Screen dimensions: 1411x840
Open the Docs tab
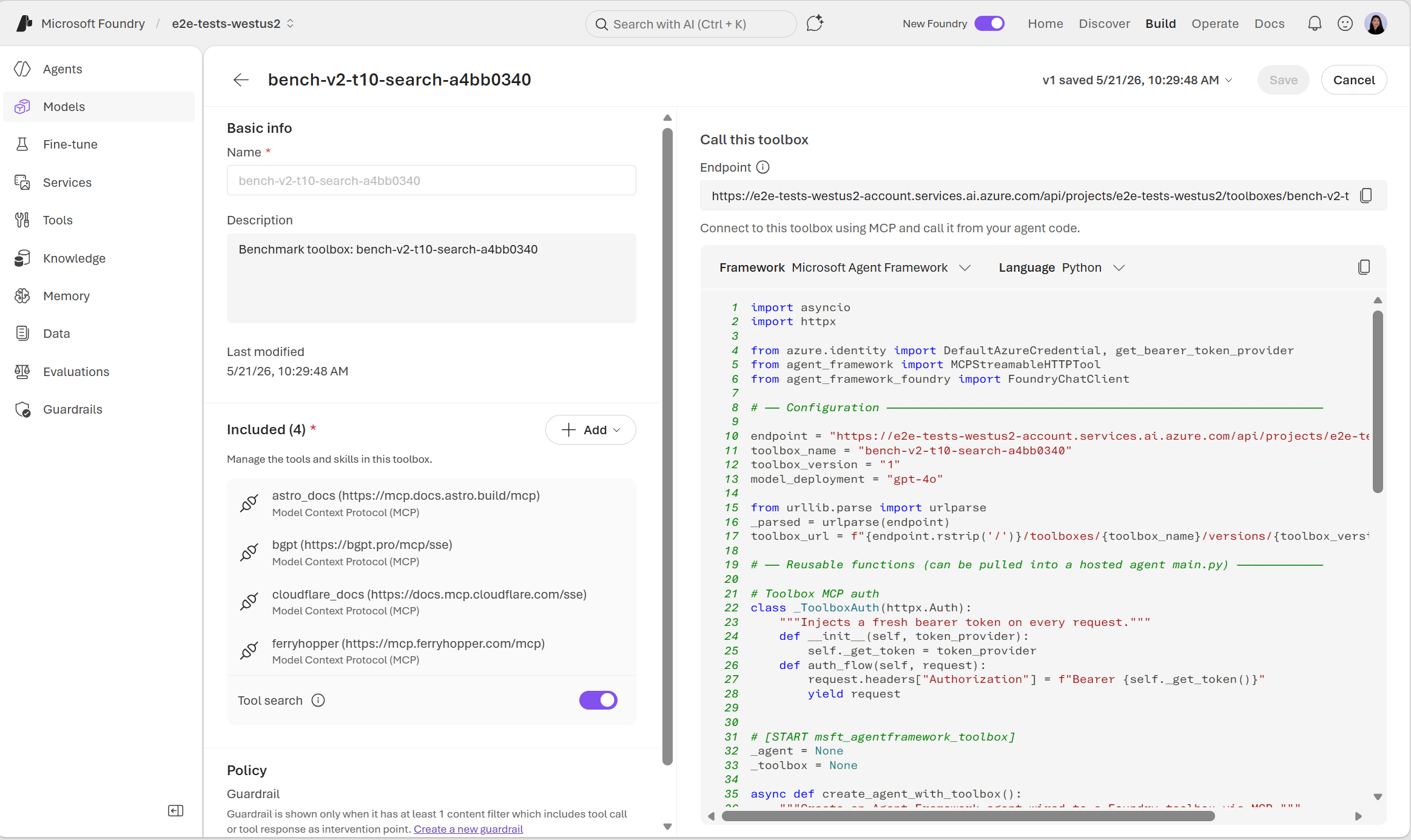tap(1270, 24)
